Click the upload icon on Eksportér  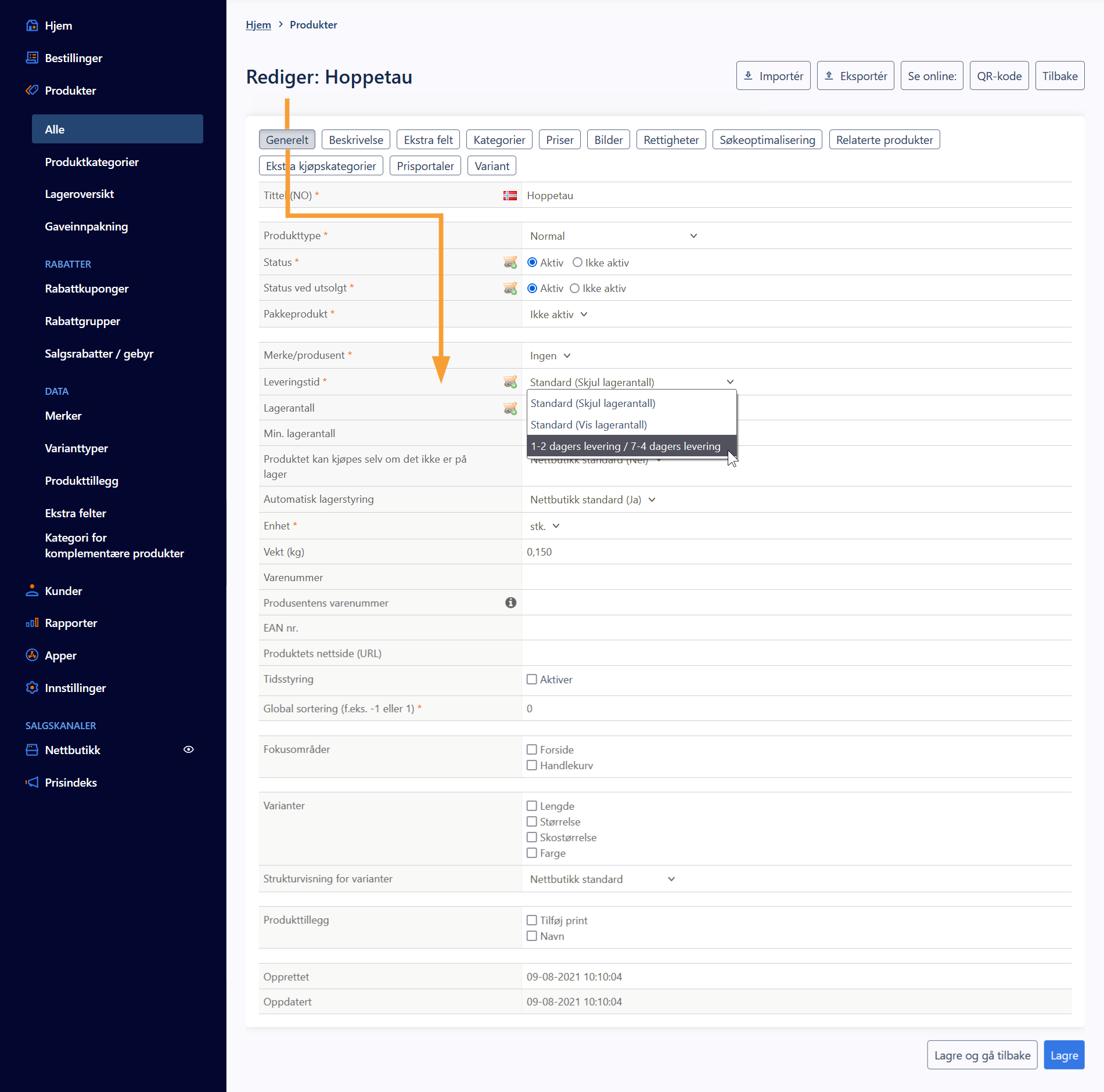829,75
